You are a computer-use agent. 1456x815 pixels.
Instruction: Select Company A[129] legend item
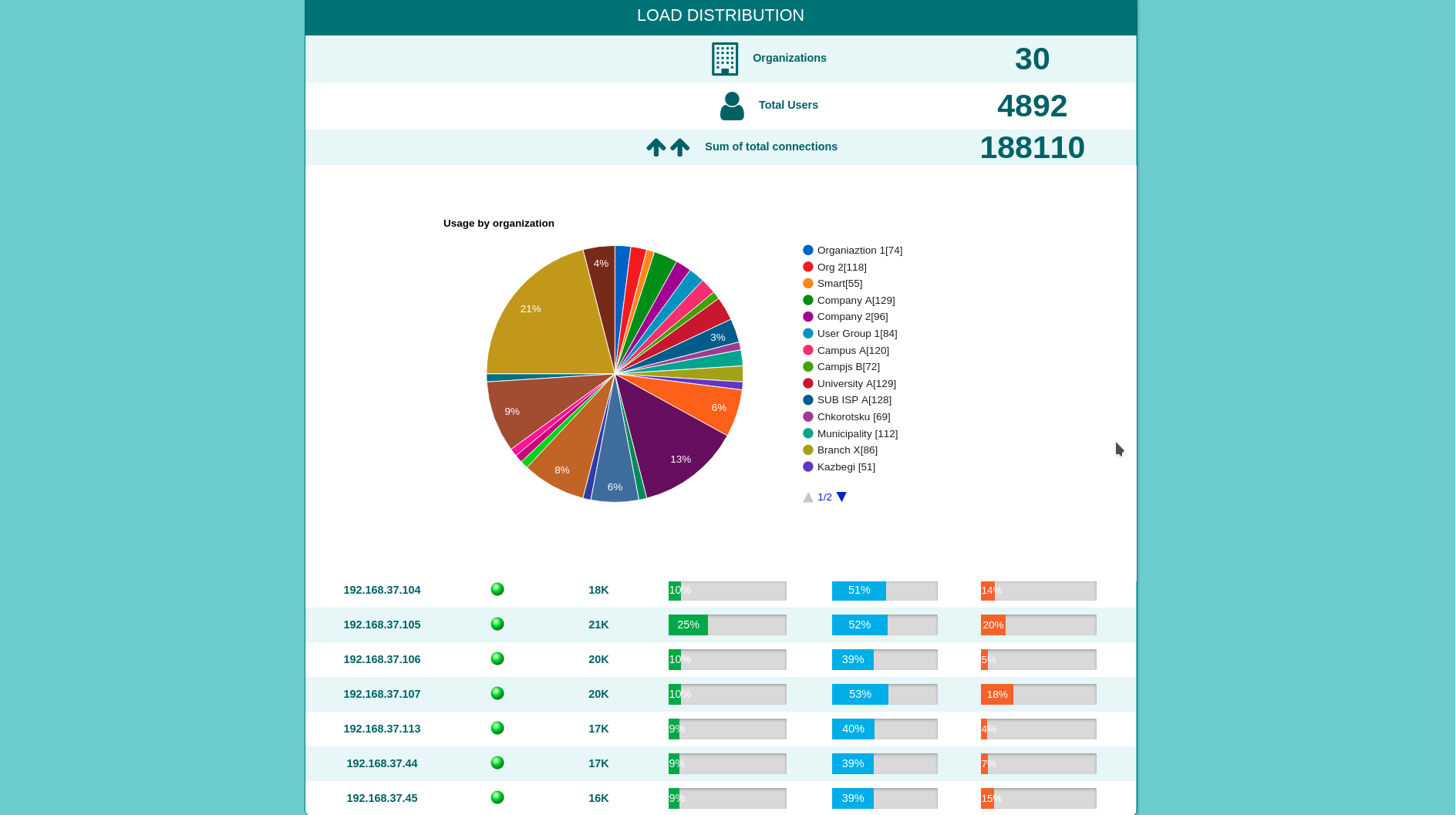tap(848, 301)
